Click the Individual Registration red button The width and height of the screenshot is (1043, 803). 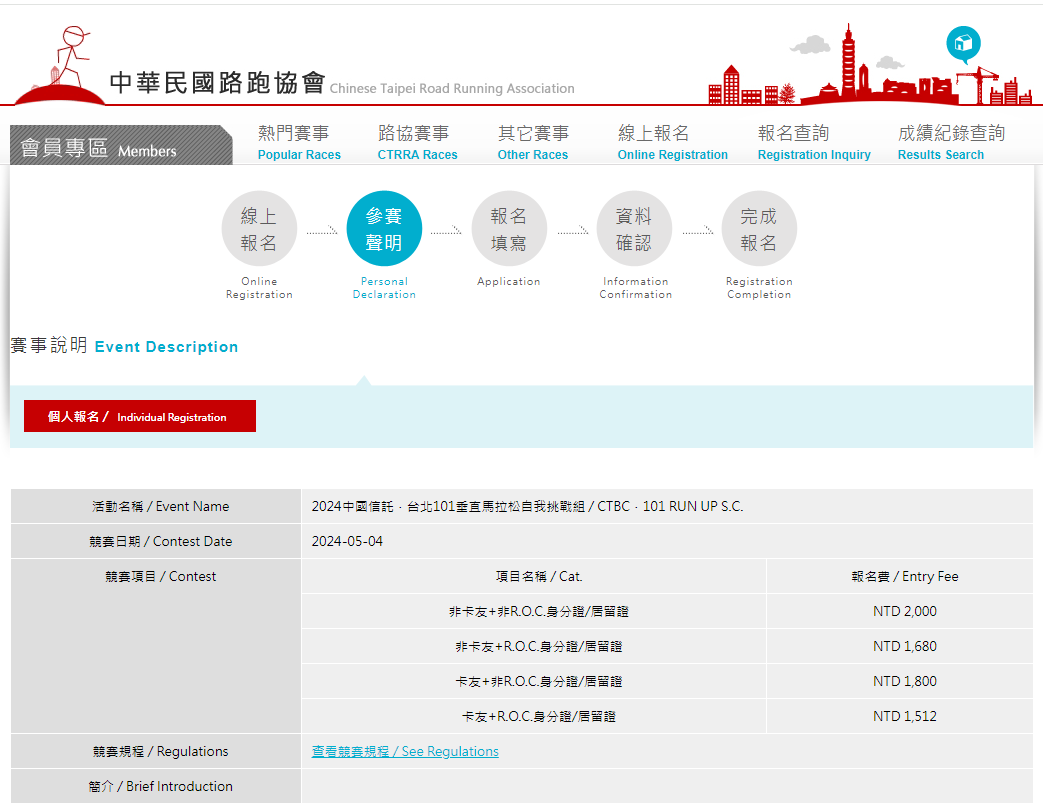click(x=140, y=416)
